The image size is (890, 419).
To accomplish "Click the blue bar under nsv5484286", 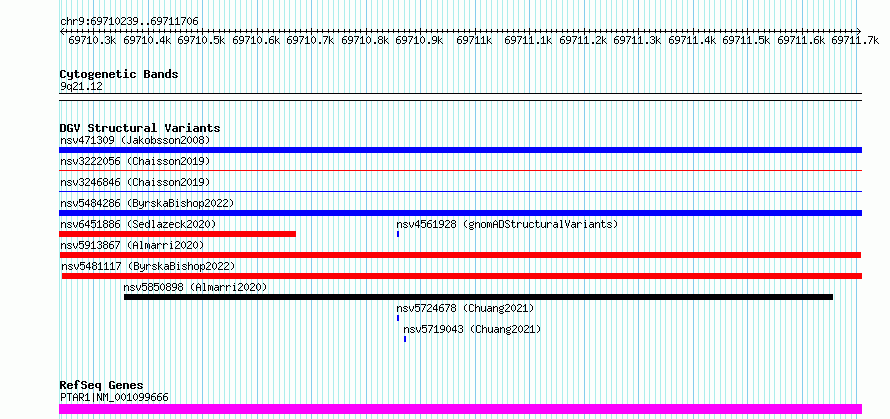I will pyautogui.click(x=460, y=213).
